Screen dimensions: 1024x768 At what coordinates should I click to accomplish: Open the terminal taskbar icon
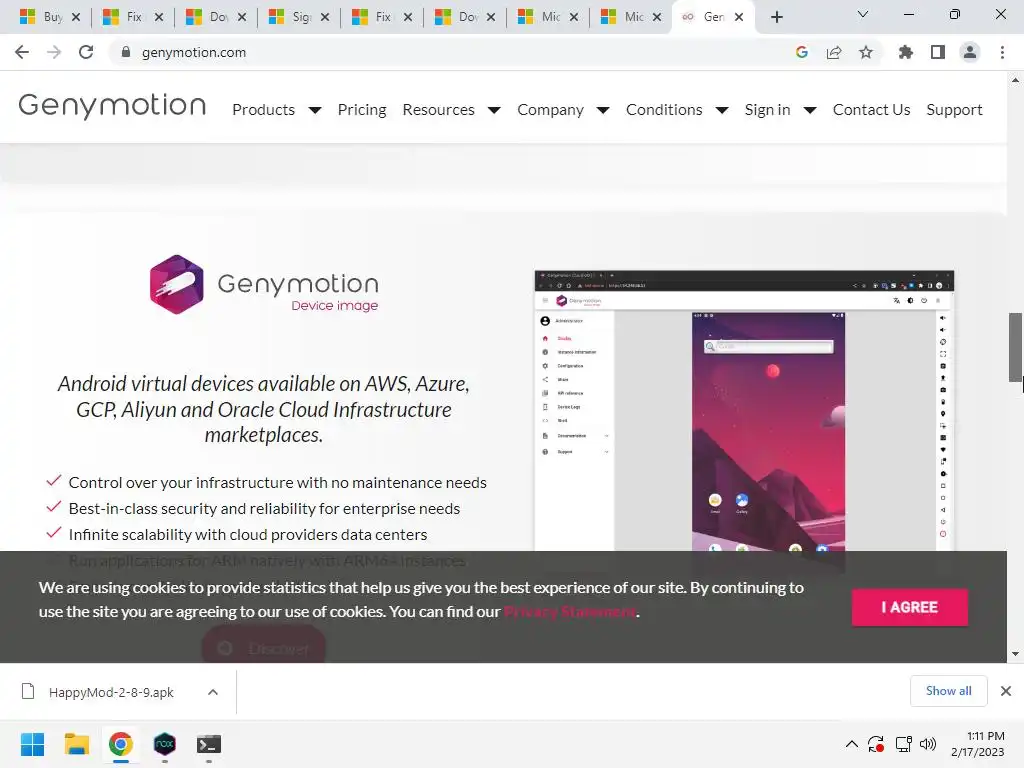(209, 744)
